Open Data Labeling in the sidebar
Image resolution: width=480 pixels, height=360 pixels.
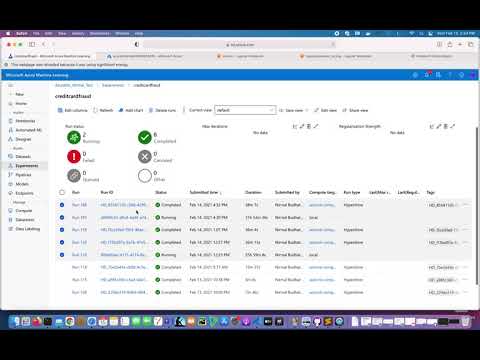pyautogui.click(x=24, y=229)
